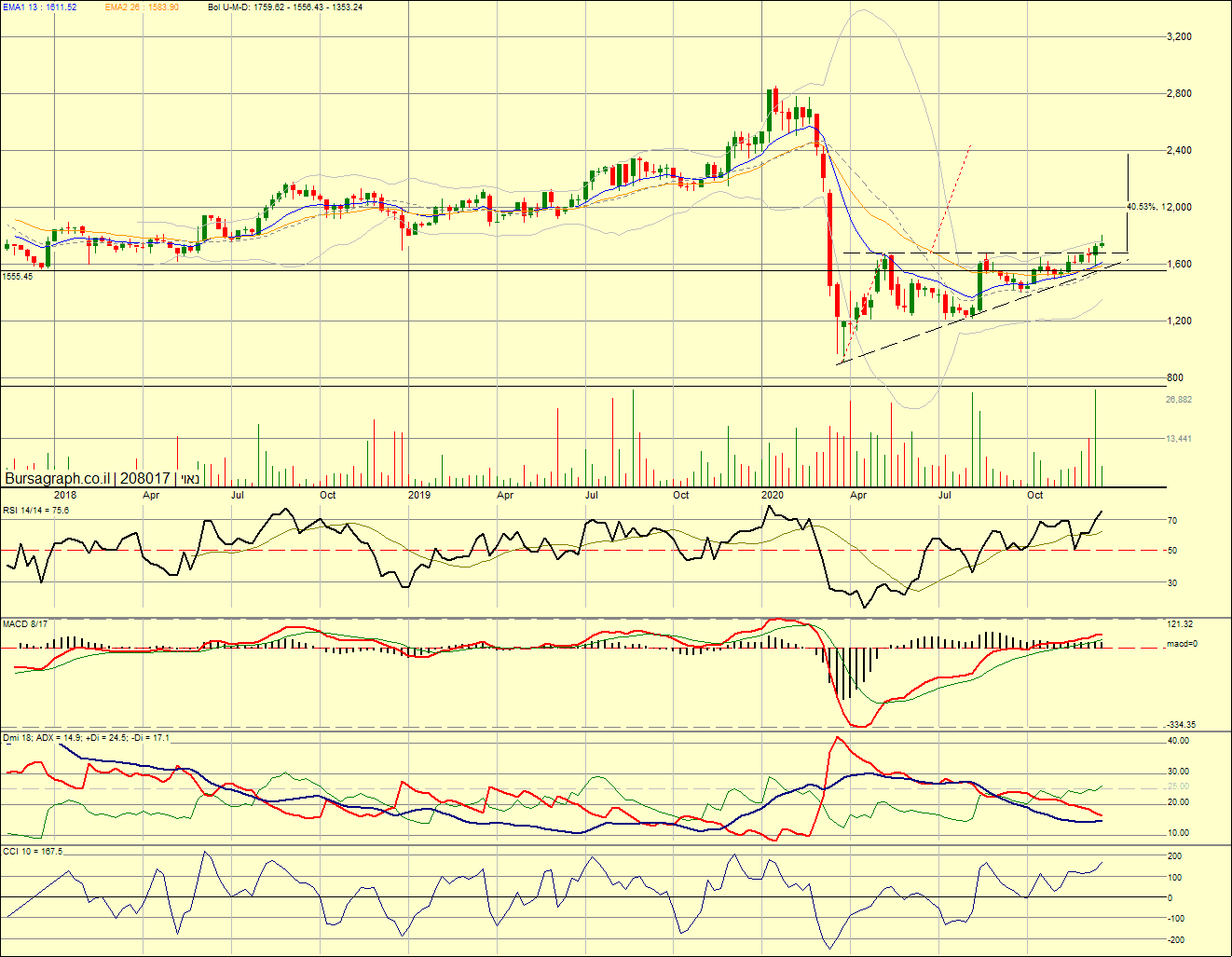1232x957 pixels.
Task: Click the -200 CCI axis value
Action: [x=1175, y=941]
